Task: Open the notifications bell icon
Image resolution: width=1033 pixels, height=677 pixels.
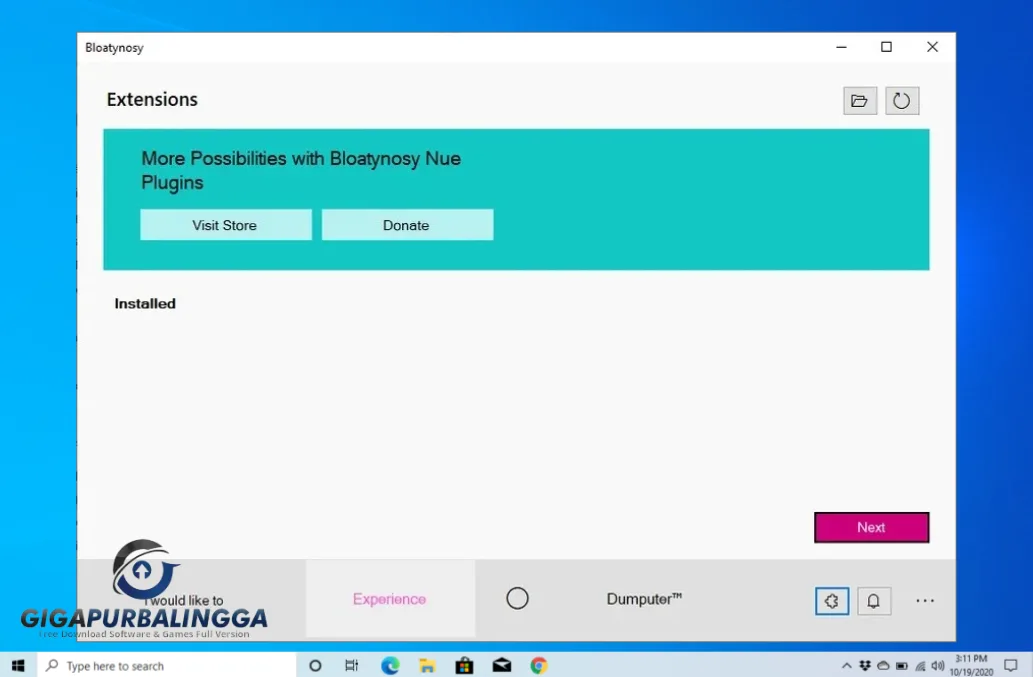Action: (x=874, y=601)
